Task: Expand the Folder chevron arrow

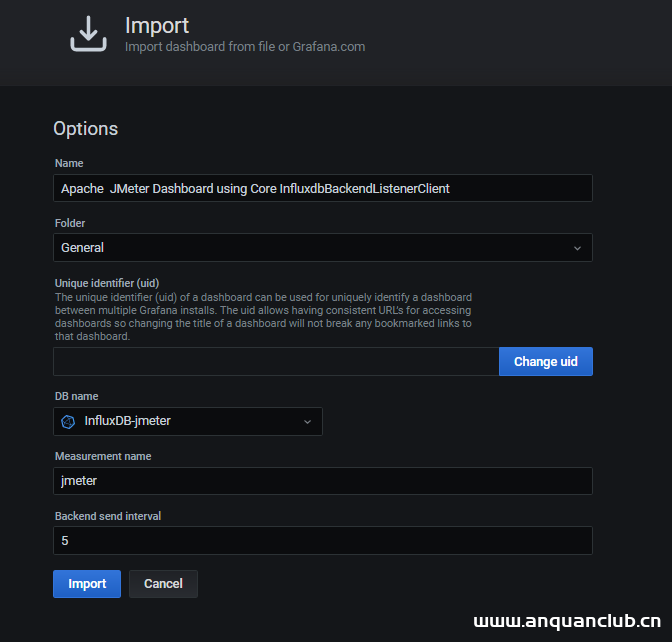Action: (x=577, y=248)
